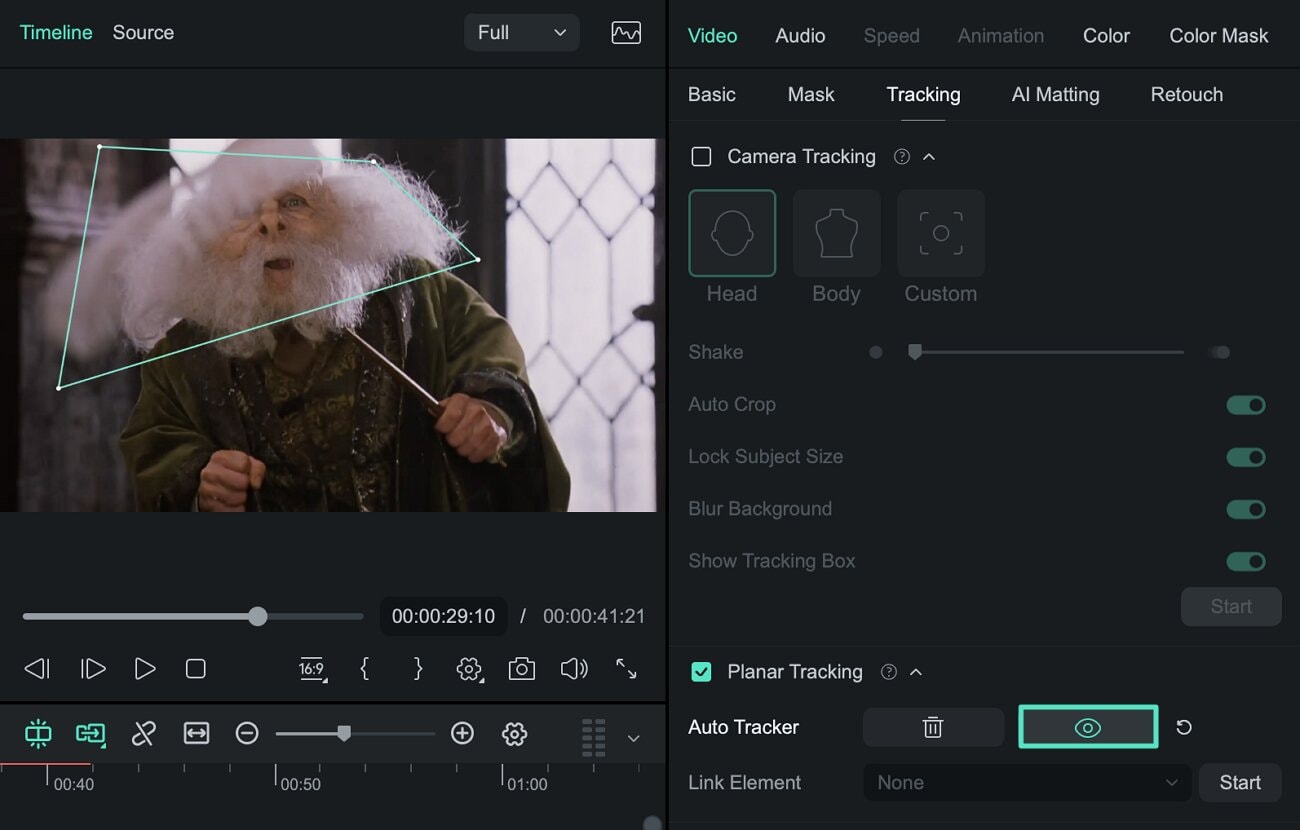The height and width of the screenshot is (830, 1300).
Task: Open the track height grid icon
Action: click(594, 737)
